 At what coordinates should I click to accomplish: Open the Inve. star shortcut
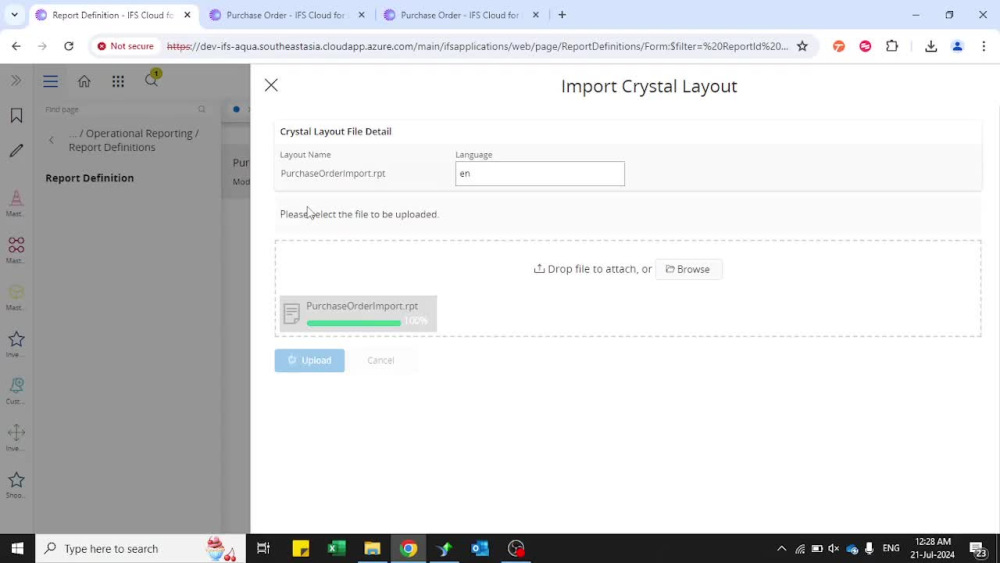[16, 344]
